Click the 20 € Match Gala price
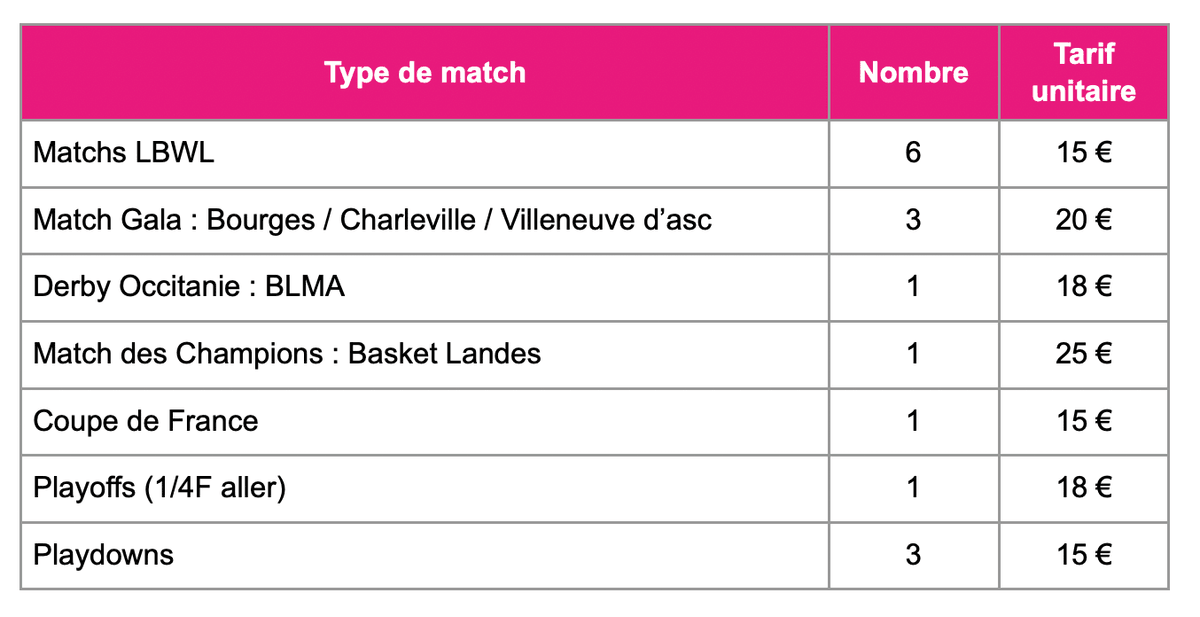 click(x=1084, y=220)
